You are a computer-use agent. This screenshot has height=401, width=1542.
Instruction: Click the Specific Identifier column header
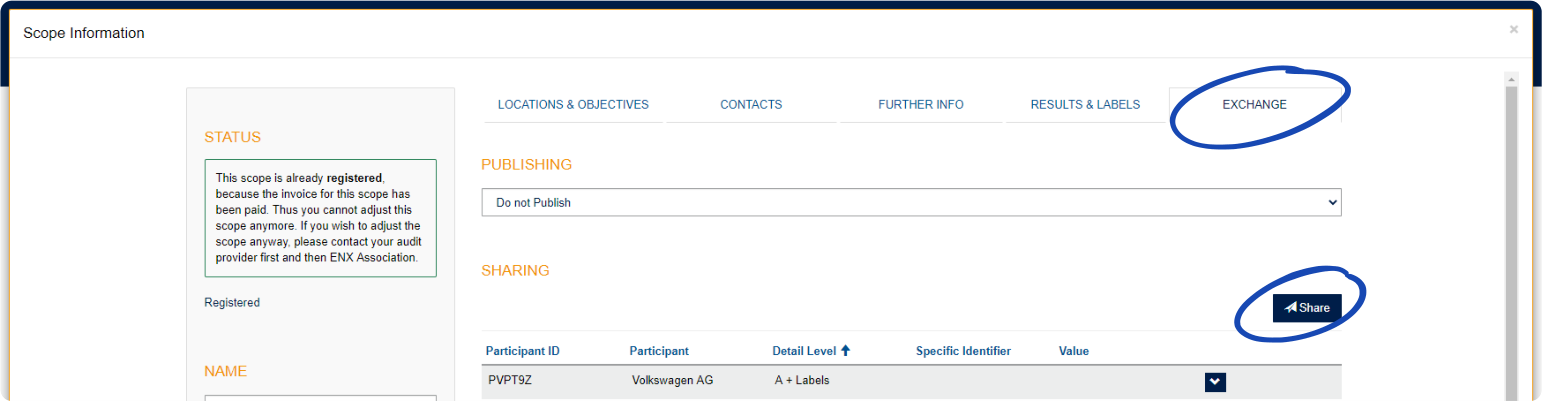tap(963, 351)
